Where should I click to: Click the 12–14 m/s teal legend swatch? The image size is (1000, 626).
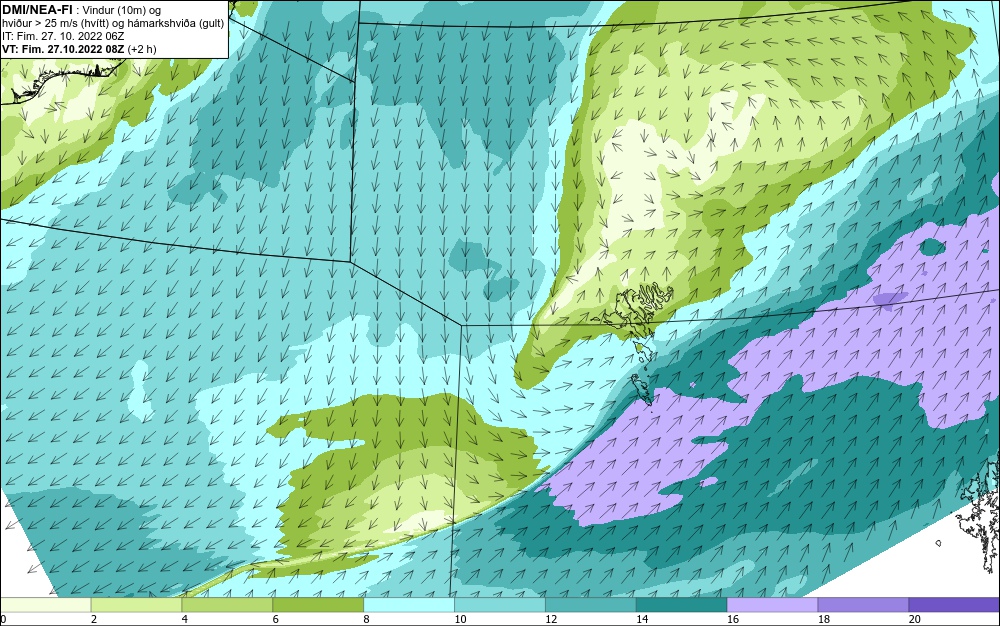(591, 604)
